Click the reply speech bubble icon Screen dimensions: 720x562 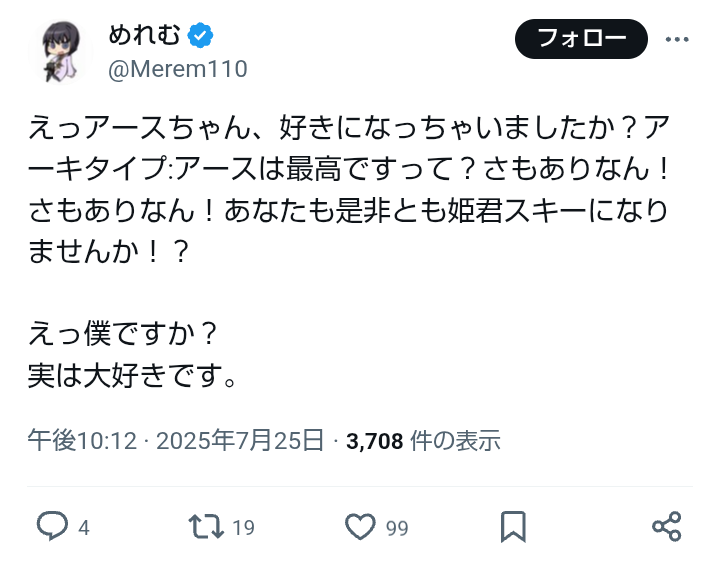click(x=51, y=526)
